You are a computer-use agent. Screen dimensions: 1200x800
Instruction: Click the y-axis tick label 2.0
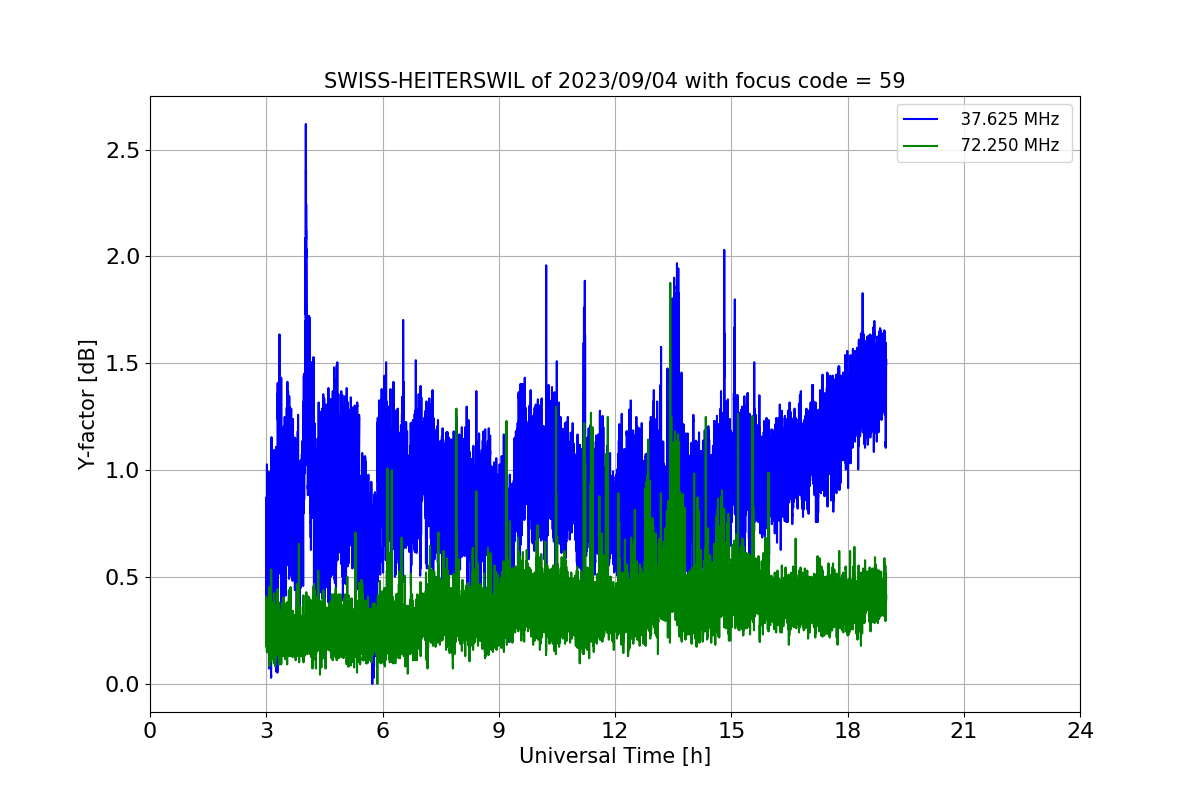coord(122,257)
